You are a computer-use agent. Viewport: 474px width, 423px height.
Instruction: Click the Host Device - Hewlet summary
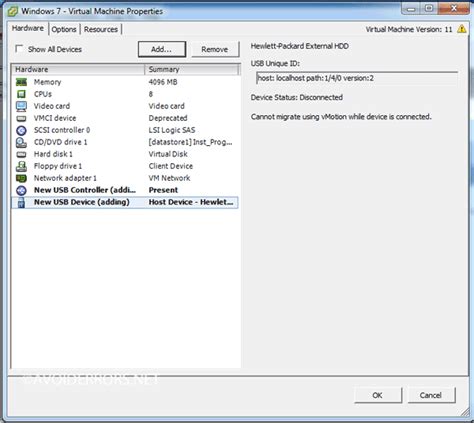191,202
